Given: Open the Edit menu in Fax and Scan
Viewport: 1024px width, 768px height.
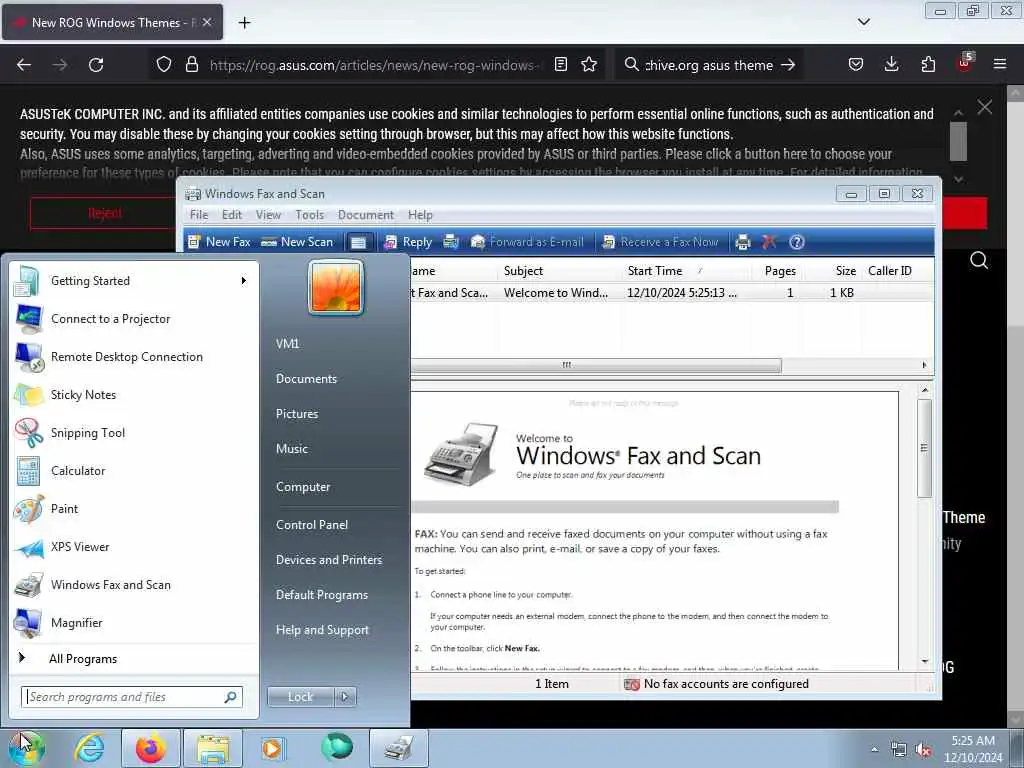Looking at the screenshot, I should pos(232,215).
